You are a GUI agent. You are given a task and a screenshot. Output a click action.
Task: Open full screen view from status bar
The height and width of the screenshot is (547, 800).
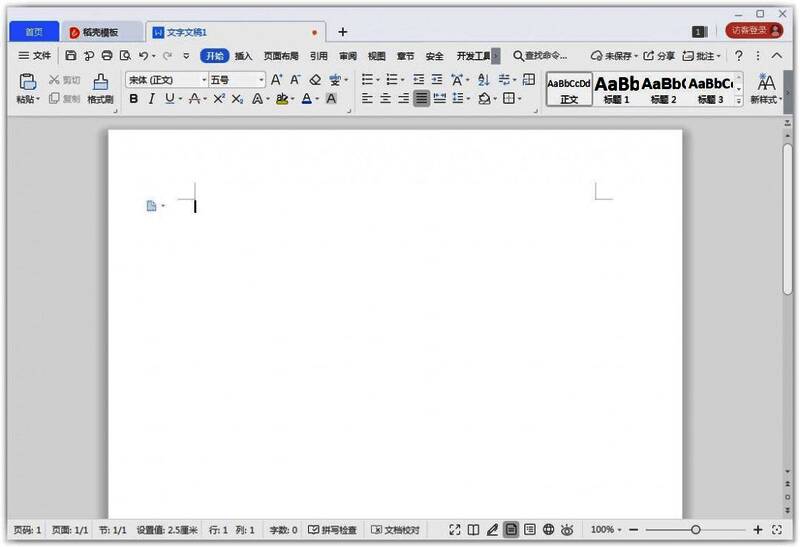coord(455,529)
